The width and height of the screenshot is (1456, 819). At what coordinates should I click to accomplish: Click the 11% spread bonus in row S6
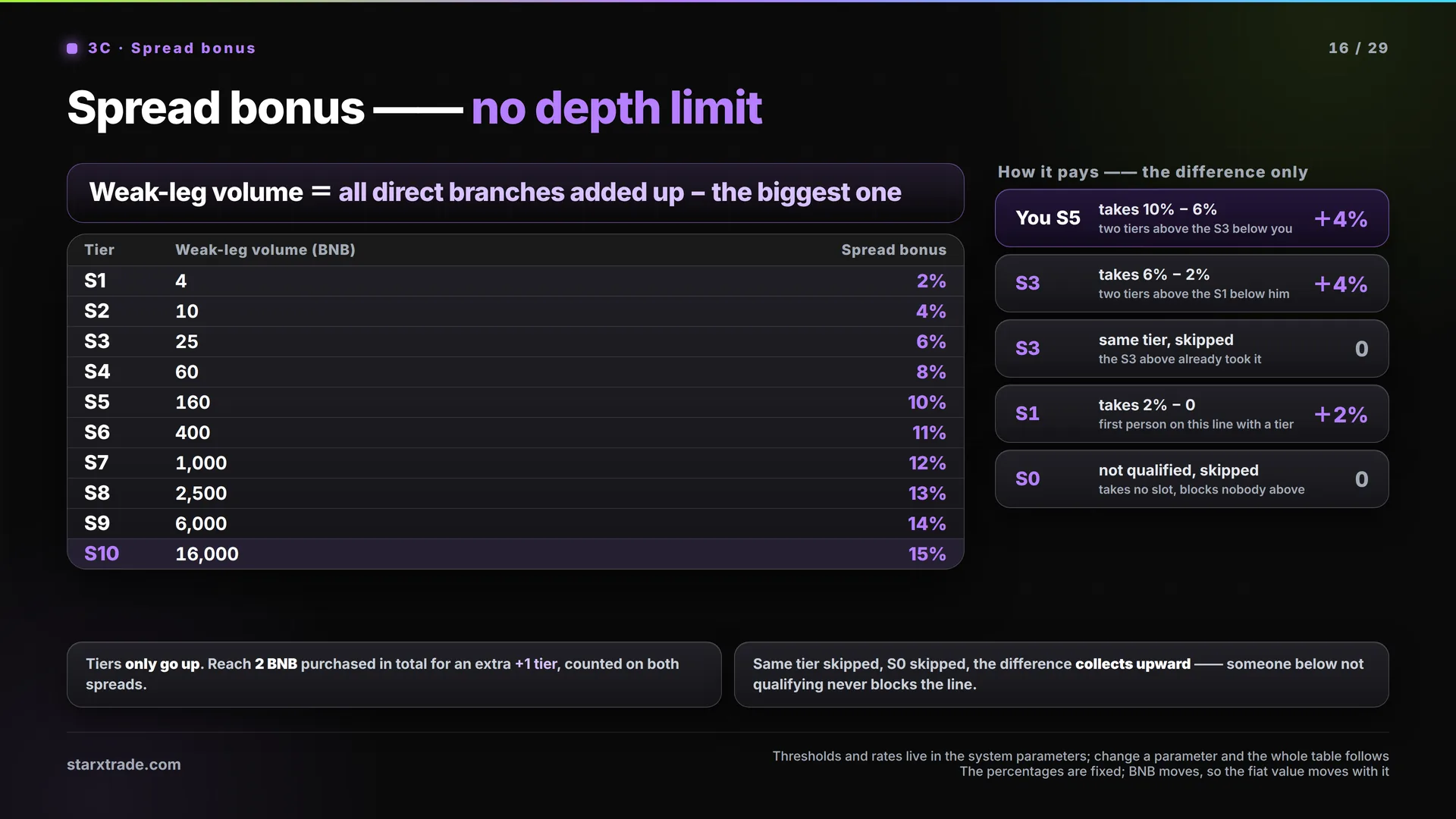click(929, 432)
